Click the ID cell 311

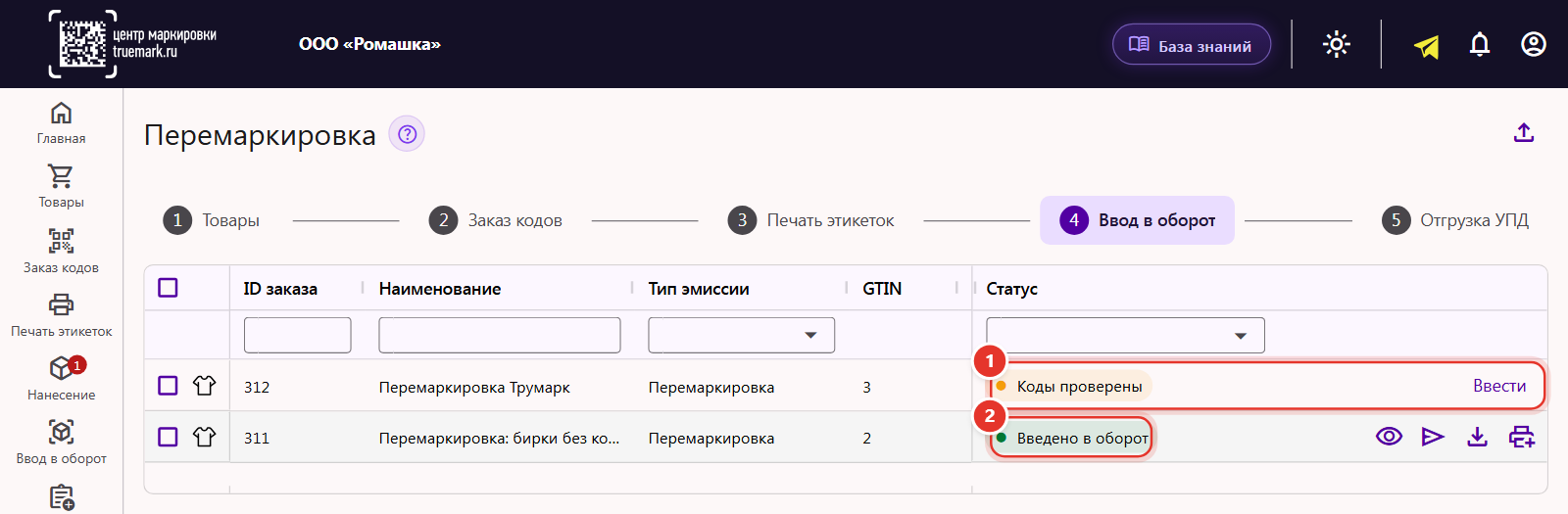coord(257,438)
